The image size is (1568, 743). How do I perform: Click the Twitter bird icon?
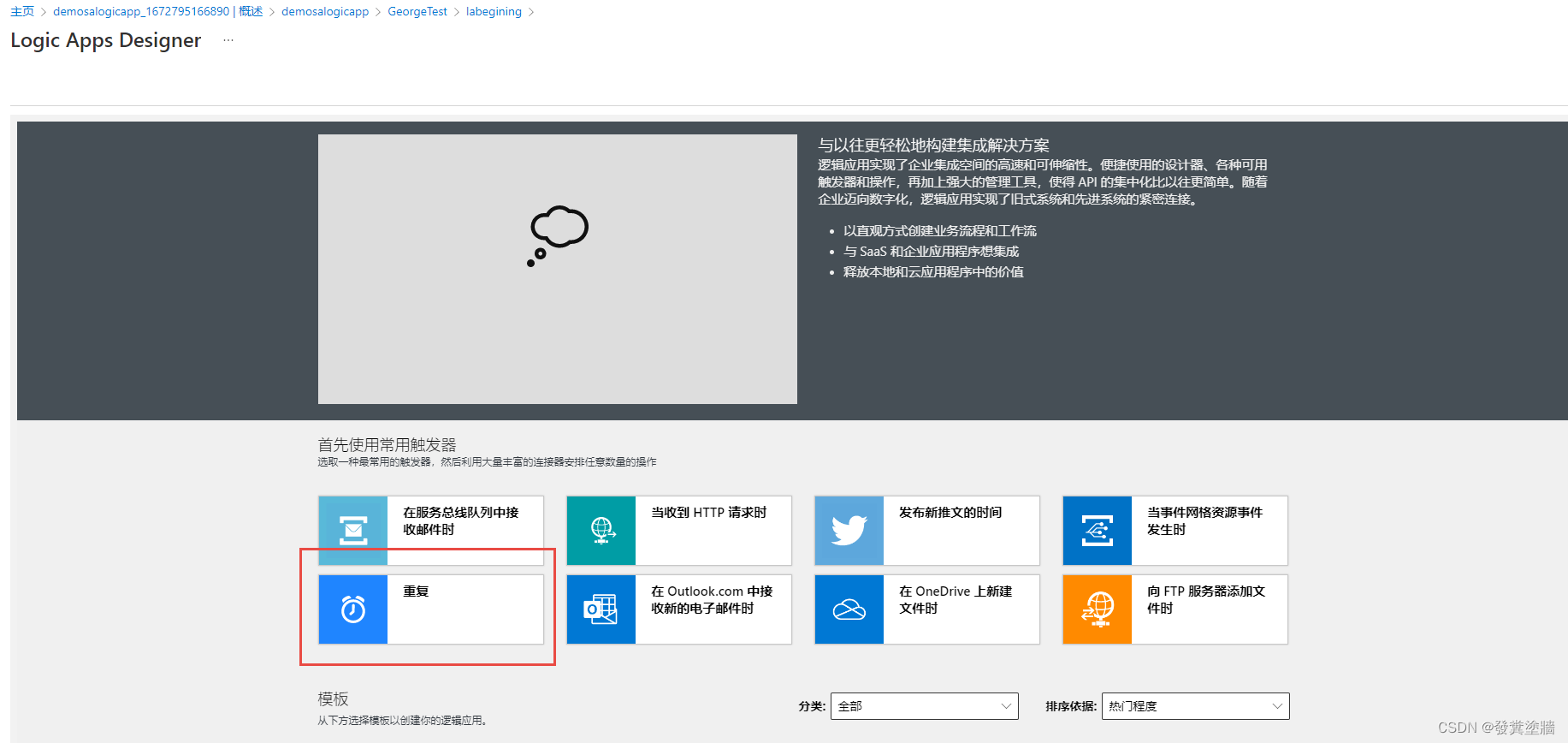(x=849, y=531)
